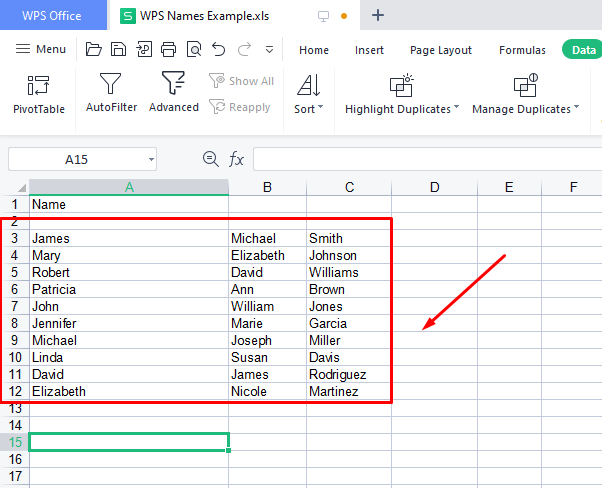Image resolution: width=602 pixels, height=488 pixels.
Task: Switch to the Formulas tab
Action: tap(522, 50)
